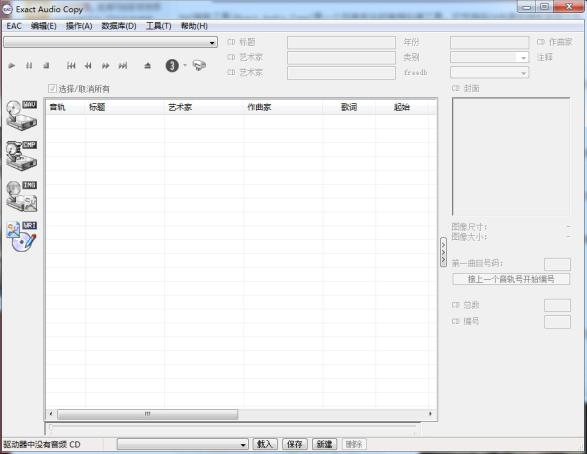Click the 作曲家 column header

click(283, 107)
